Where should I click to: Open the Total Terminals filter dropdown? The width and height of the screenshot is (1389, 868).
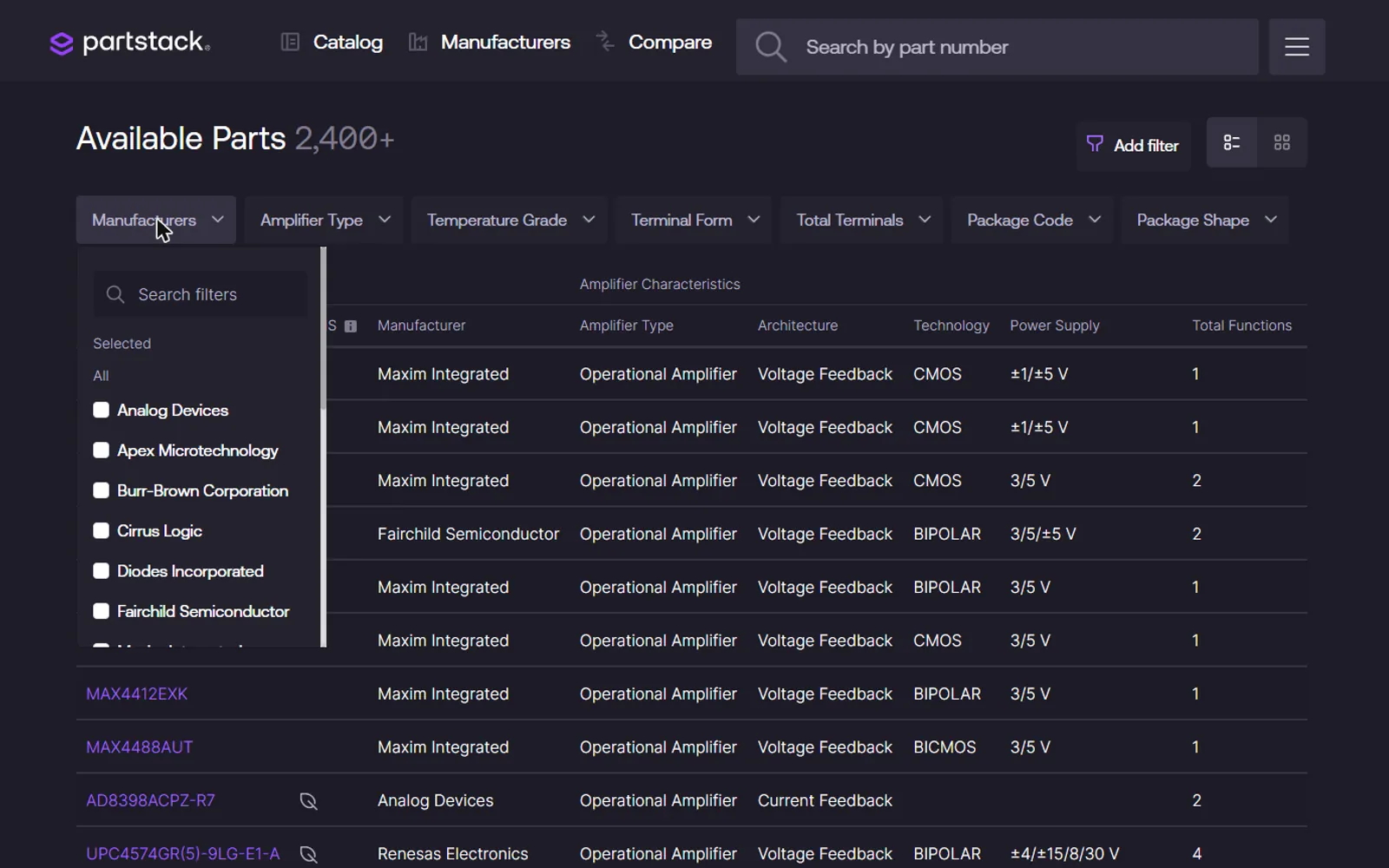[x=863, y=220]
